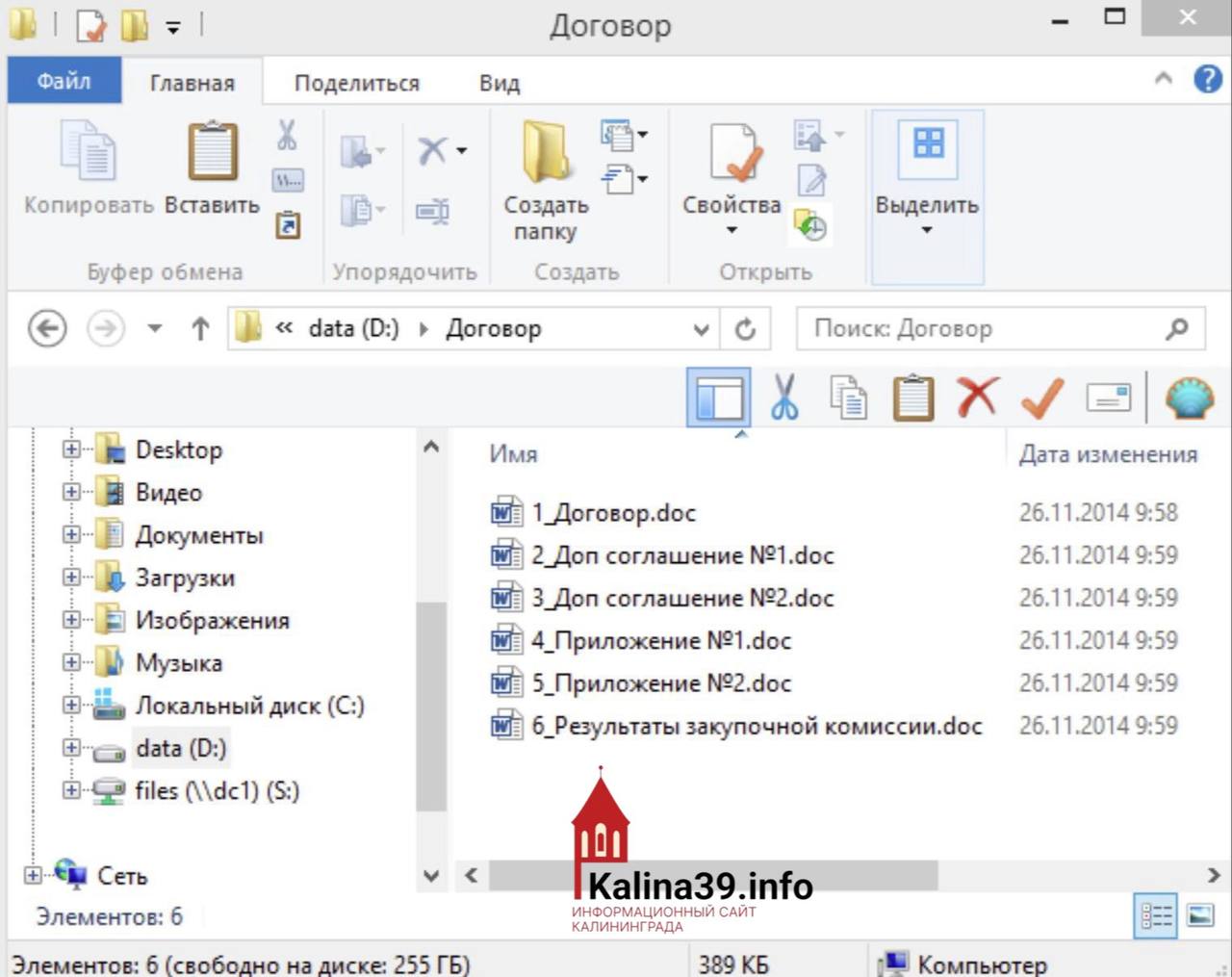This screenshot has width=1232, height=977.
Task: Expand the Desktop tree node
Action: point(71,450)
